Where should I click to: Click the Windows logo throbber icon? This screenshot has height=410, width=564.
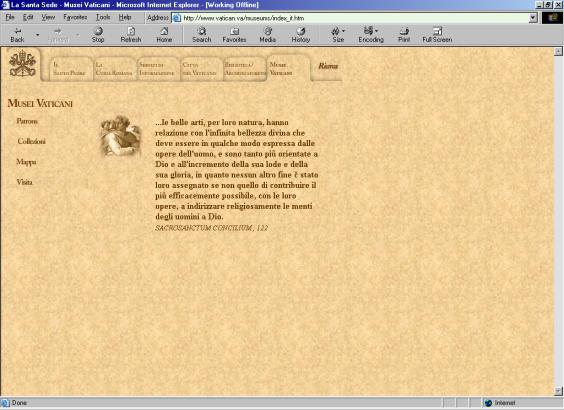click(552, 18)
